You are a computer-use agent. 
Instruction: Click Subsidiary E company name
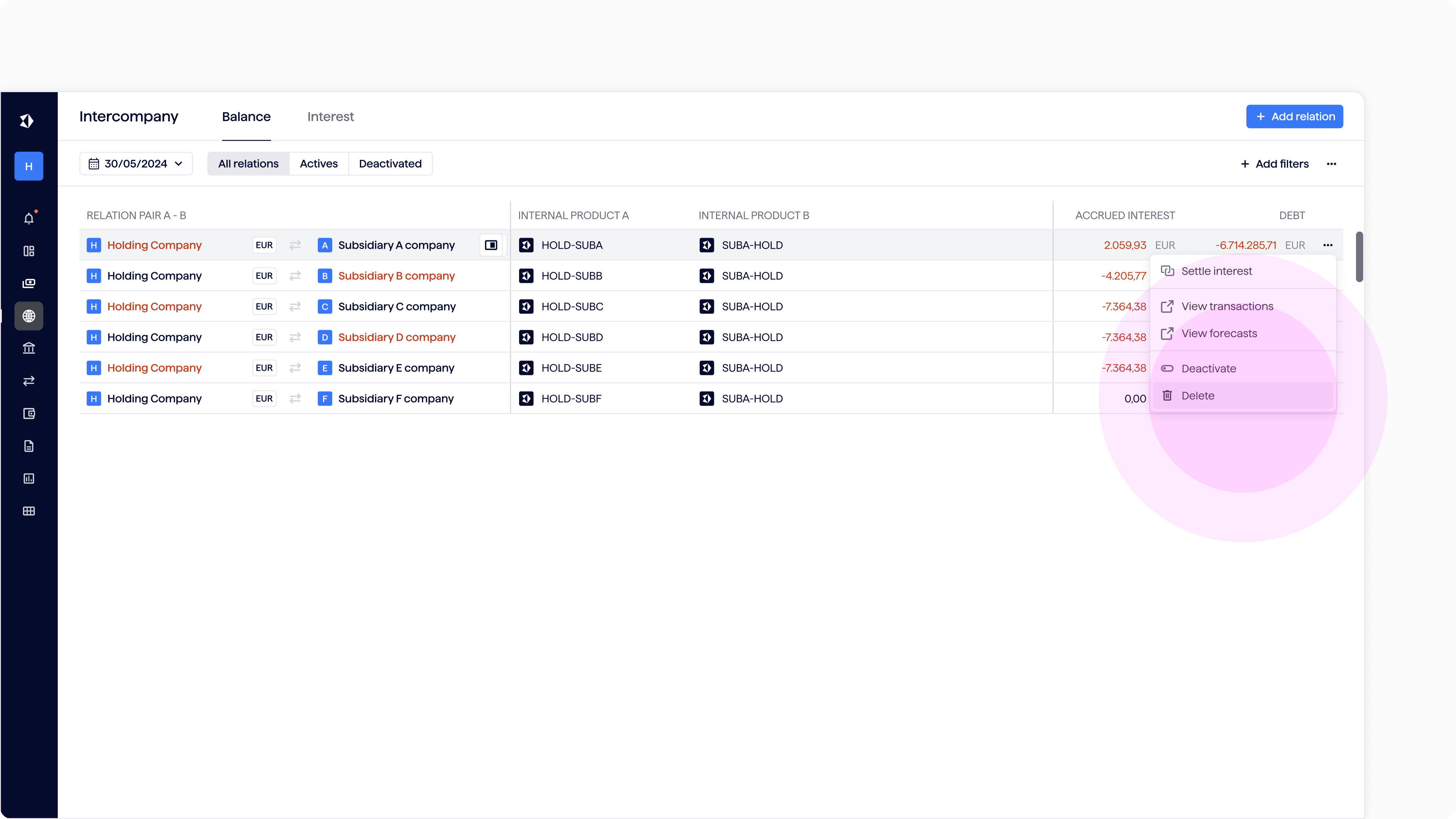(396, 368)
